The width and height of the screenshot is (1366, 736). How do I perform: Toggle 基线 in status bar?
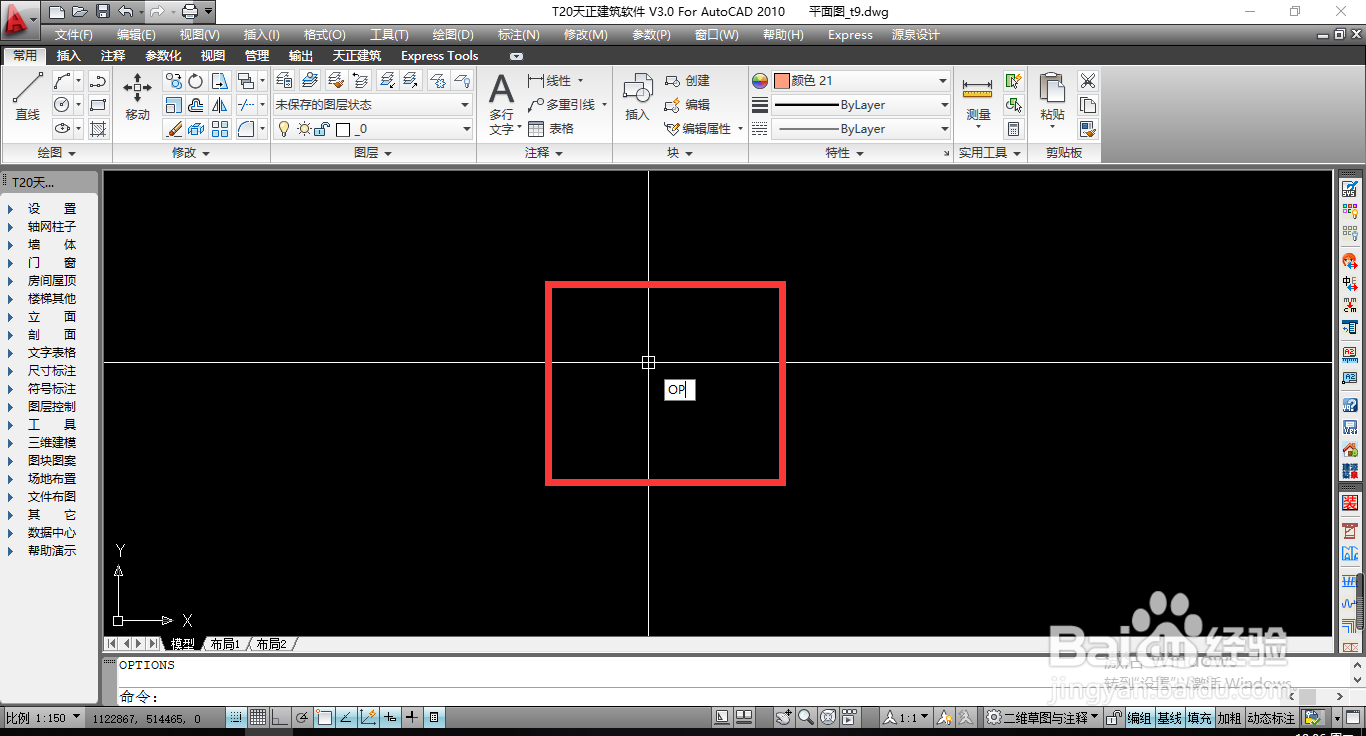pyautogui.click(x=1169, y=718)
